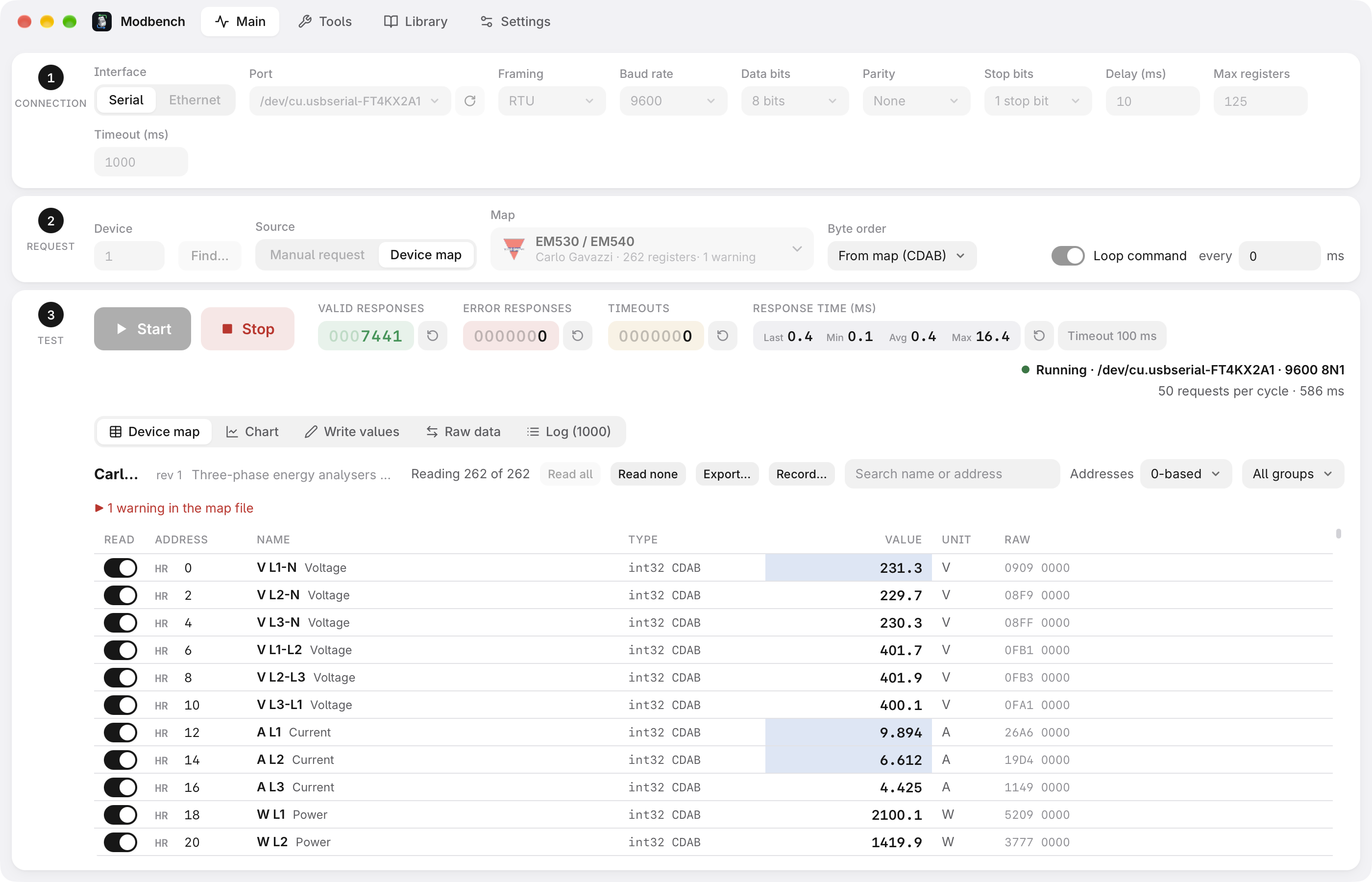Select Ethernet interface
The image size is (1372, 882).
(195, 100)
